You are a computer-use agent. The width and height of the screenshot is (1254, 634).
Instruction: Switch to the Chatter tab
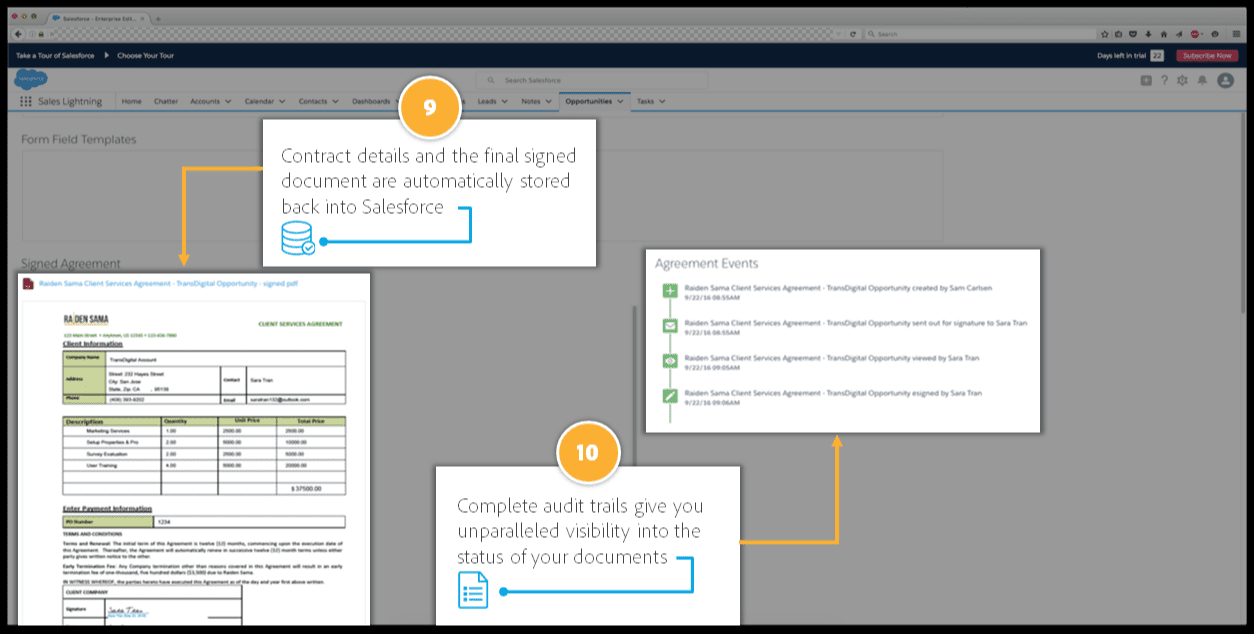[165, 101]
